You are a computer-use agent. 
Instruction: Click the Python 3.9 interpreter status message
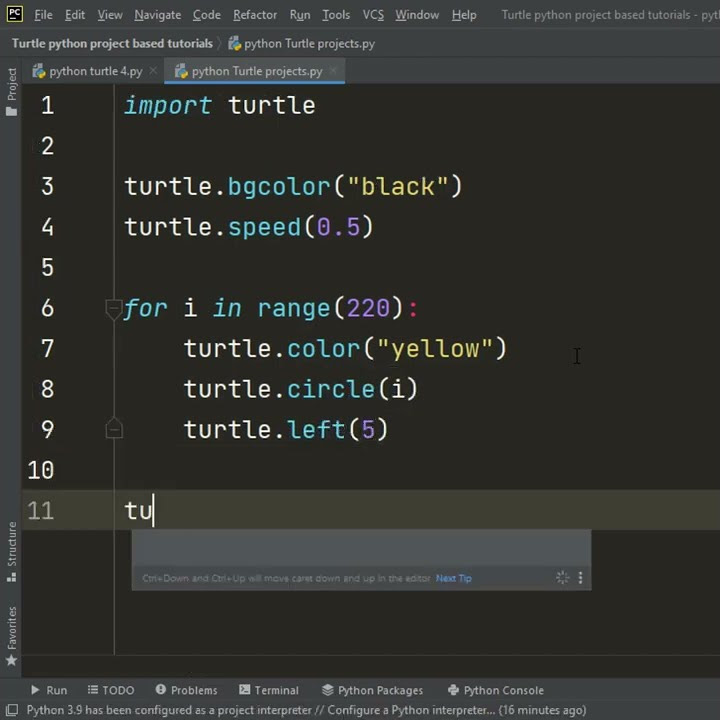point(306,710)
